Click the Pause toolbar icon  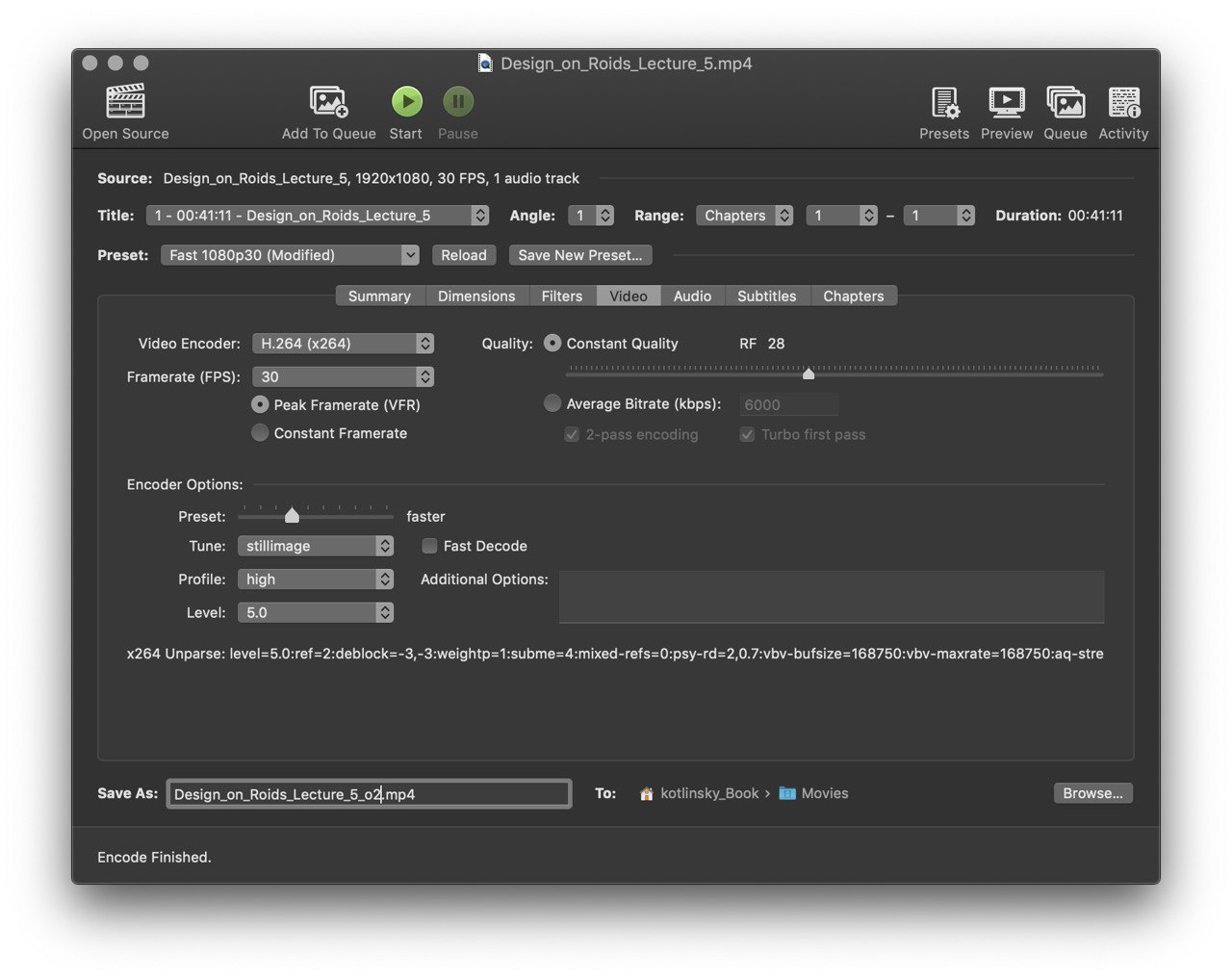(458, 101)
